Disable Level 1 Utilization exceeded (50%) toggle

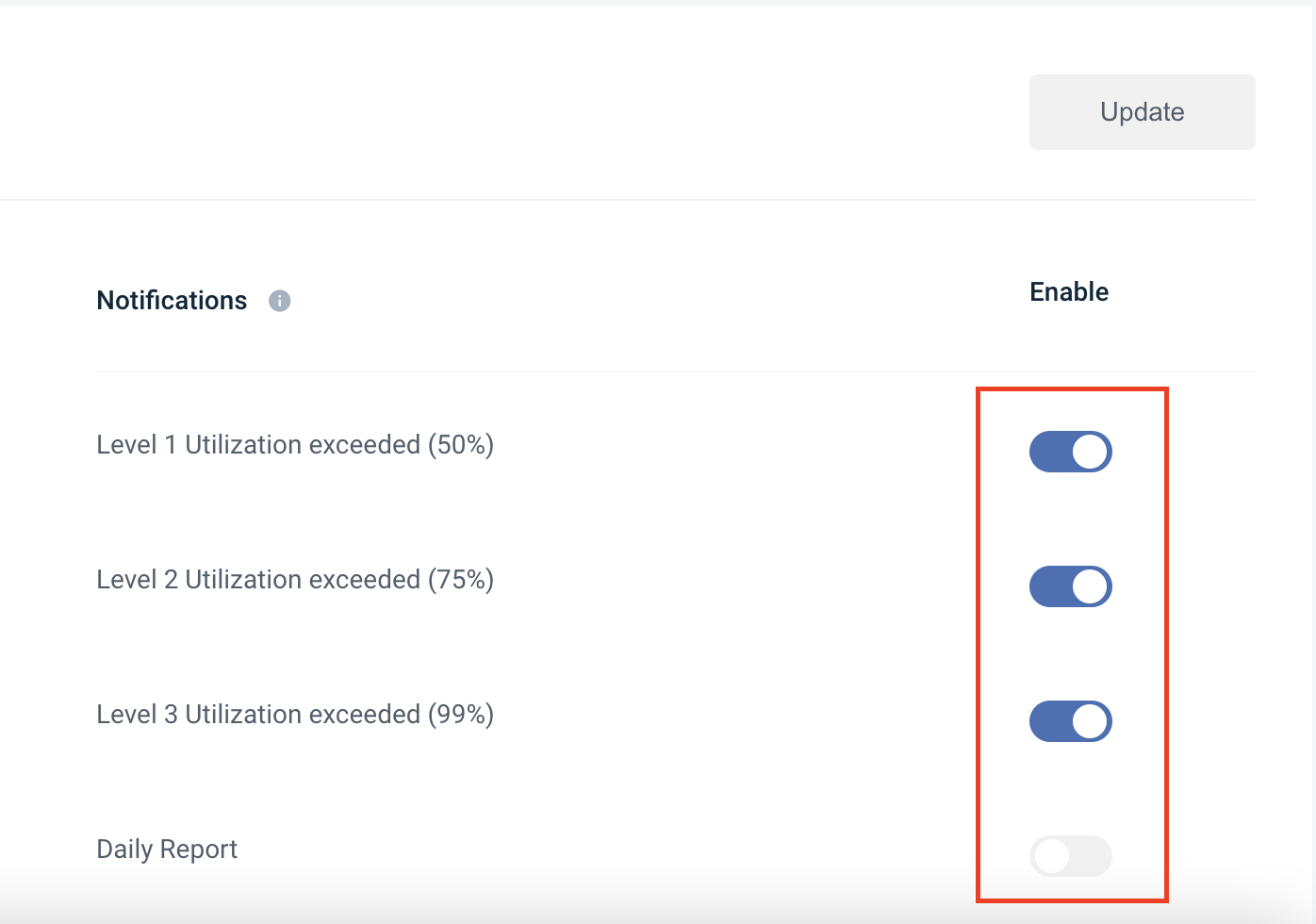tap(1071, 452)
